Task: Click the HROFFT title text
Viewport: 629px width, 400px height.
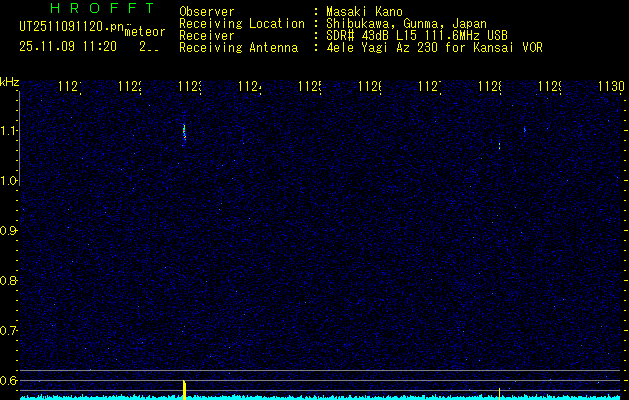Action: pyautogui.click(x=103, y=8)
